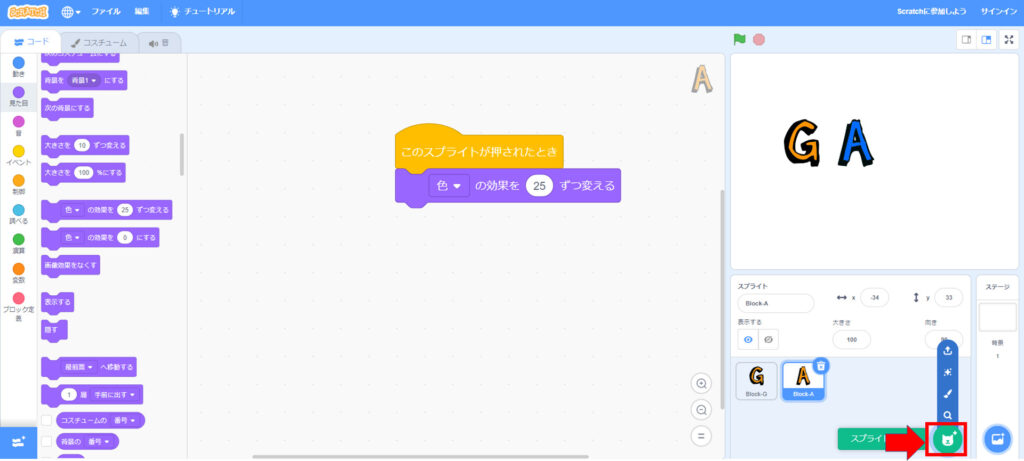Viewport: 1024px width, 461px height.
Task: Click the block palette vertical scrollbar
Action: 182,155
